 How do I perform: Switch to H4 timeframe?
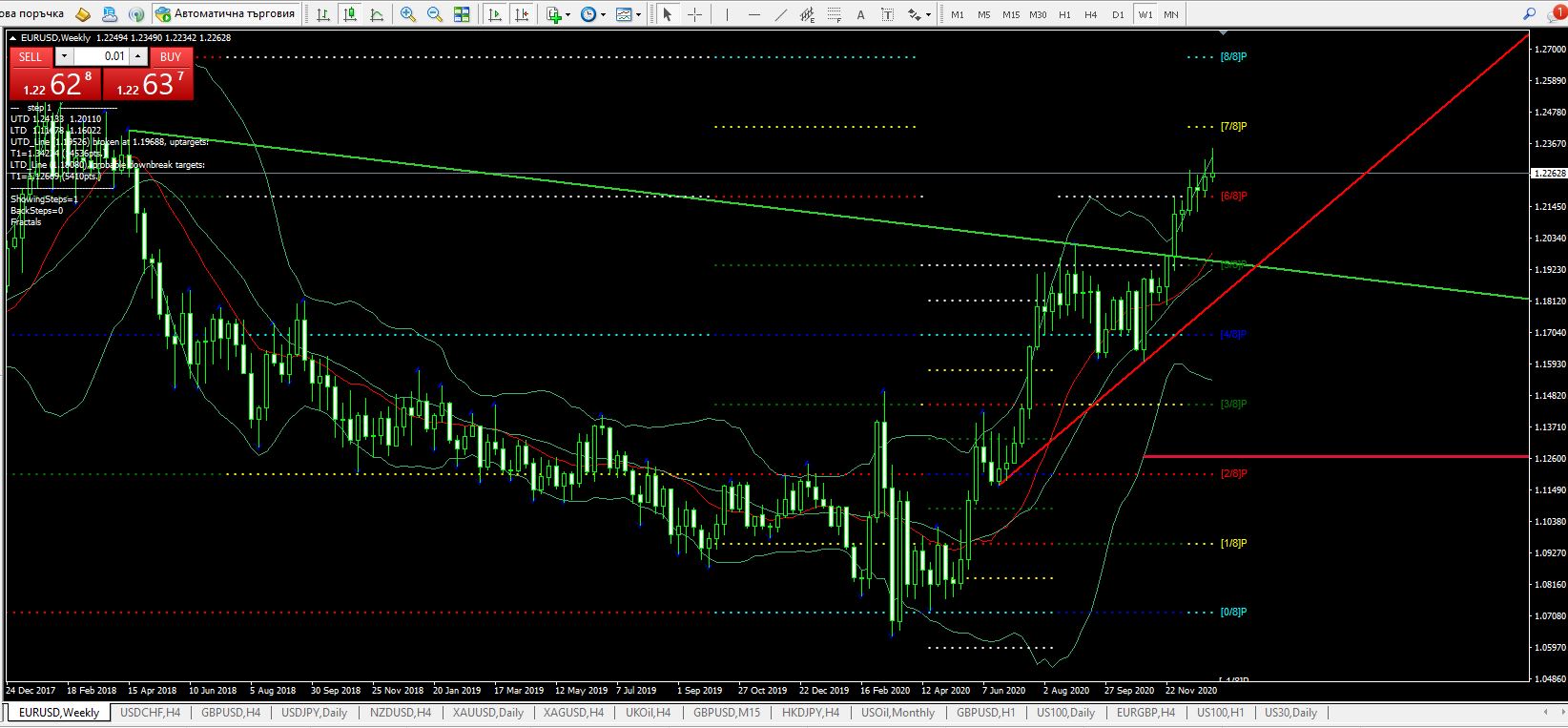click(1091, 14)
